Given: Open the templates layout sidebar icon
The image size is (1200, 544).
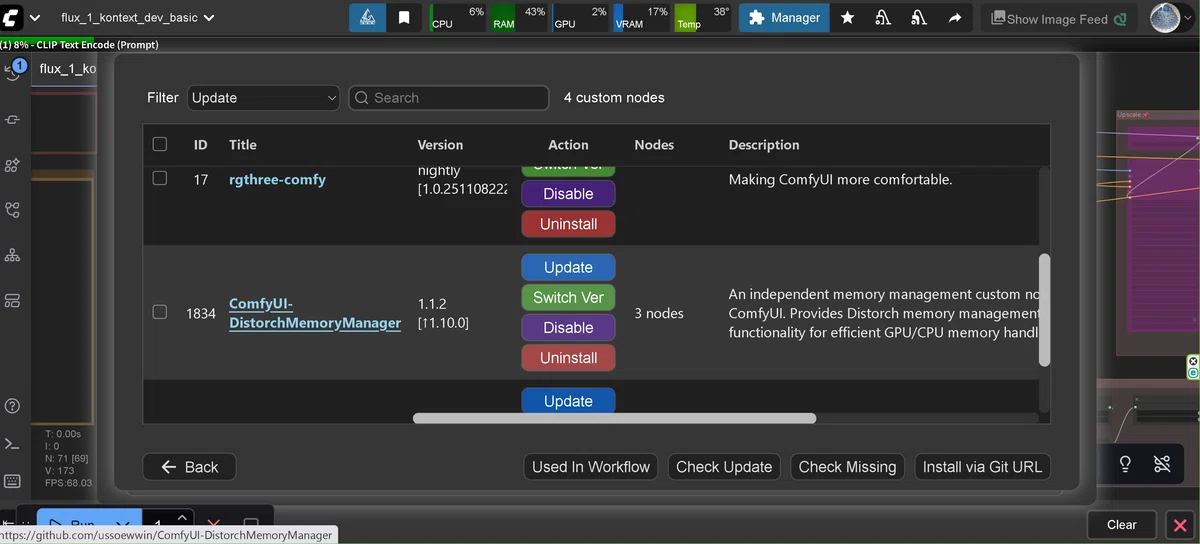Looking at the screenshot, I should (13, 300).
